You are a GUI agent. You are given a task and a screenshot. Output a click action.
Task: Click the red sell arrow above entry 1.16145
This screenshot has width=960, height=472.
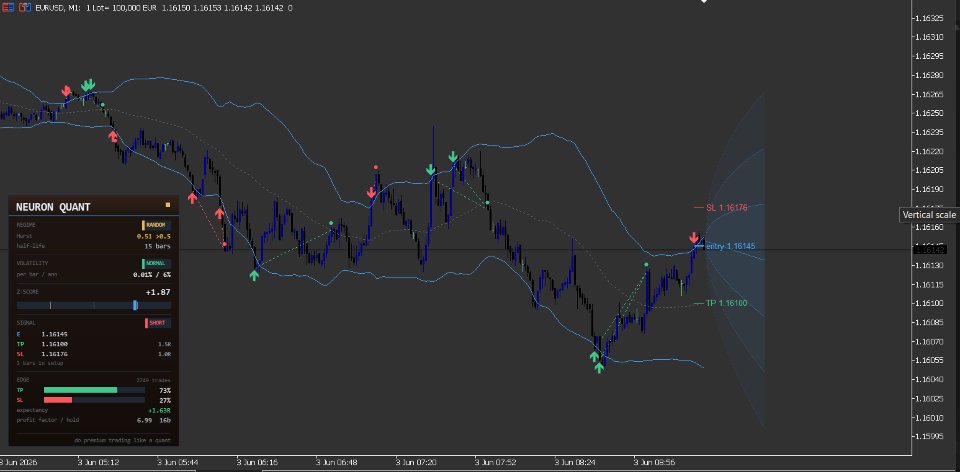(694, 238)
